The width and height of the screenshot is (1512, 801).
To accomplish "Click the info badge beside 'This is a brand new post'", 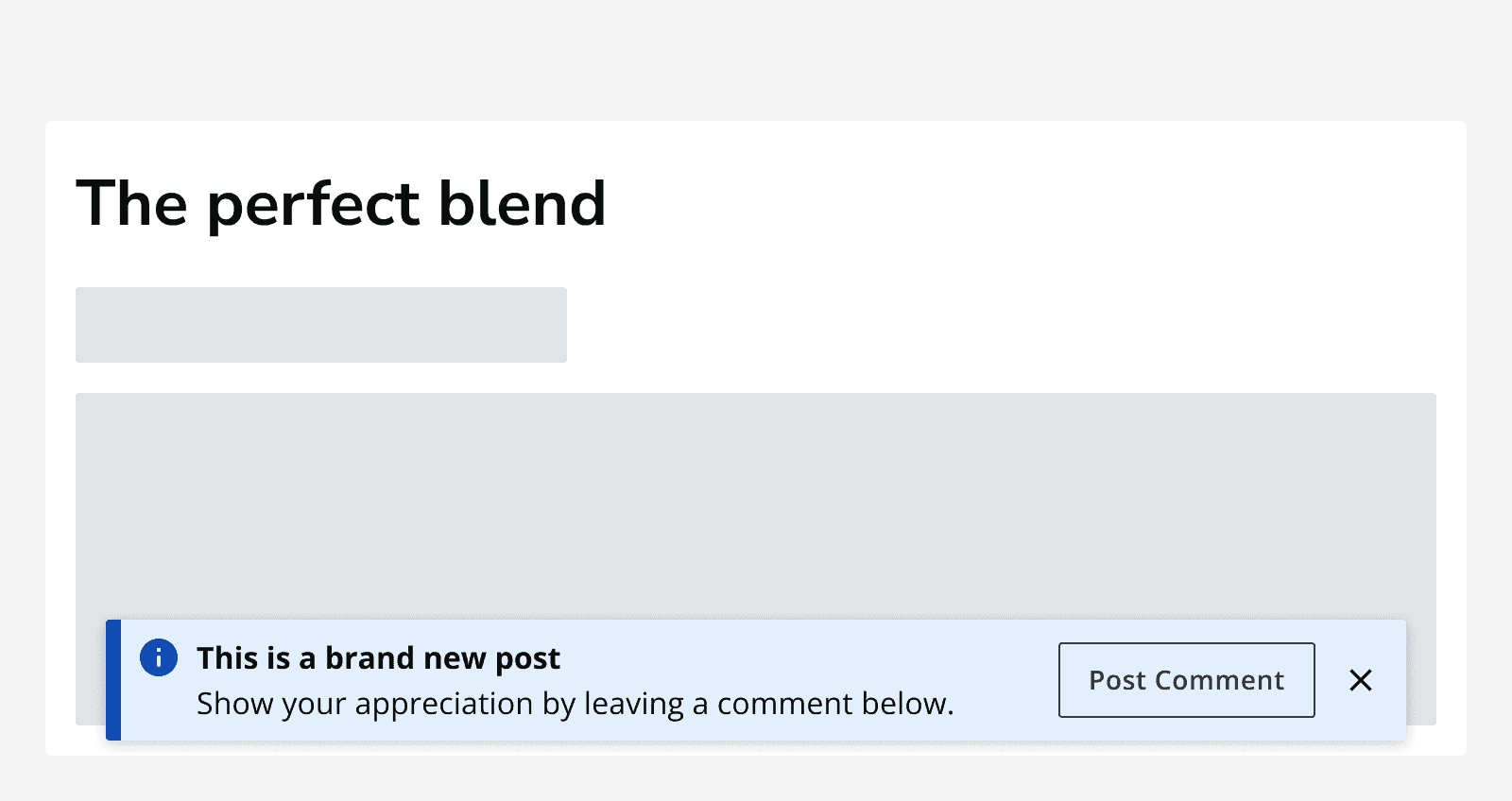I will tap(159, 657).
